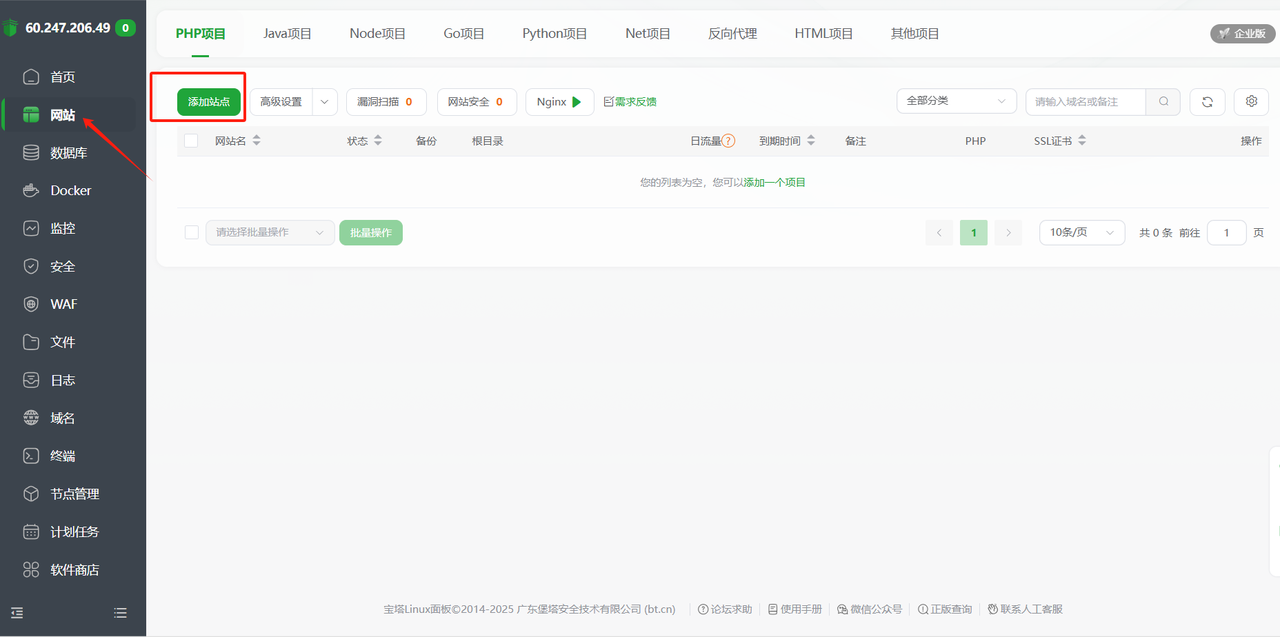Click the 添加一个项目 link in empty list
1280x637 pixels.
(774, 183)
